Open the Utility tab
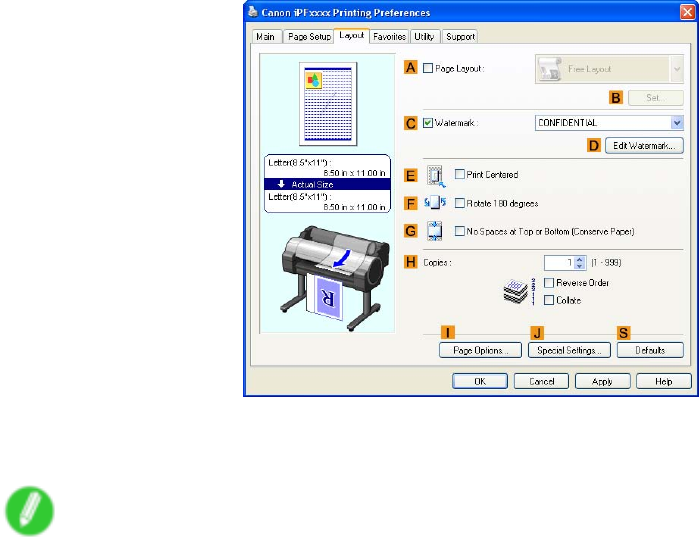The image size is (699, 539). tap(424, 37)
